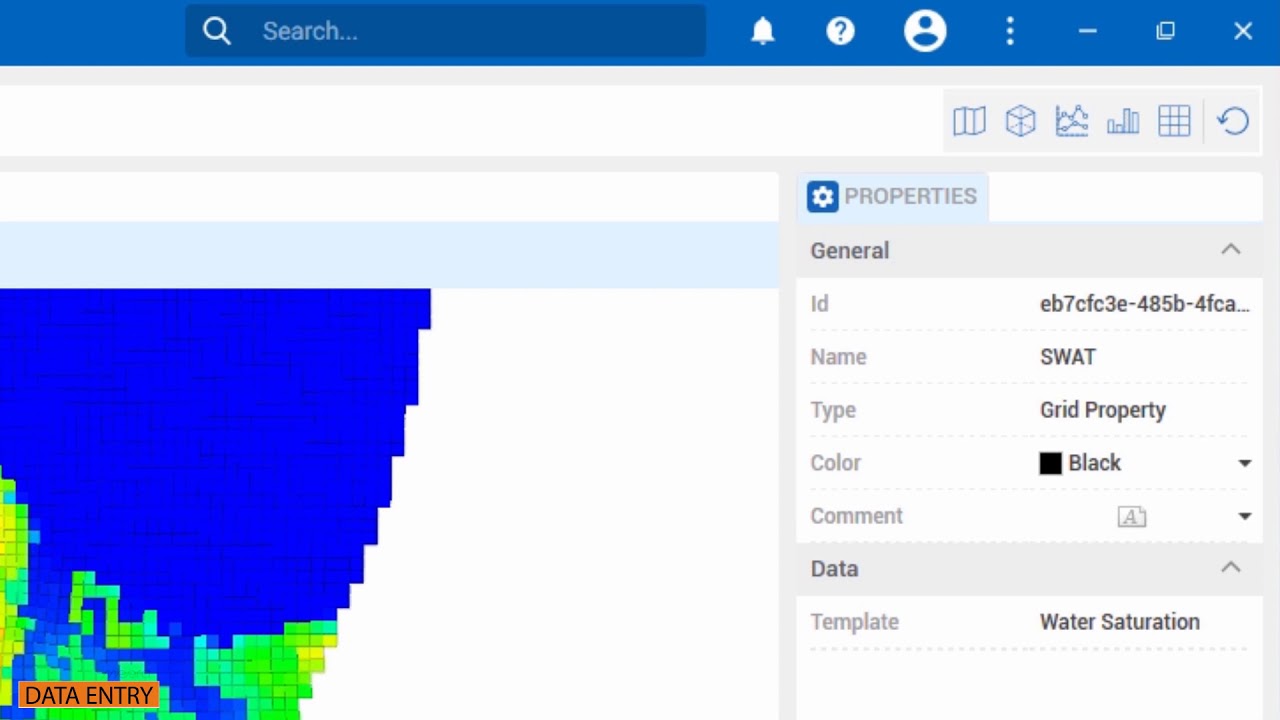This screenshot has width=1280, height=720.
Task: Click the magnifier search icon
Action: coord(217,31)
